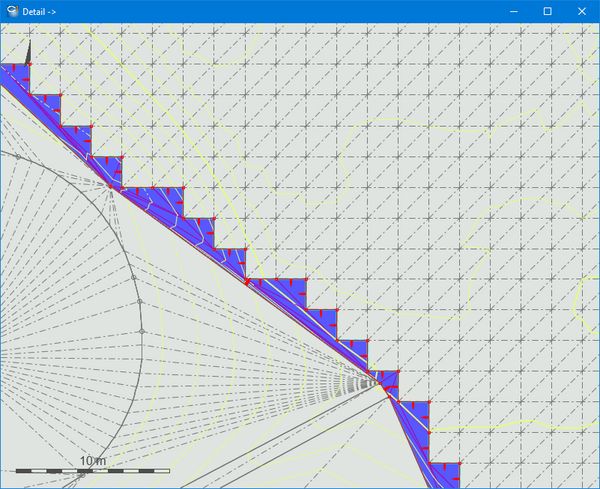Click the 'Detail ->' window title text
Viewport: 600px width, 489px height.
[39, 12]
